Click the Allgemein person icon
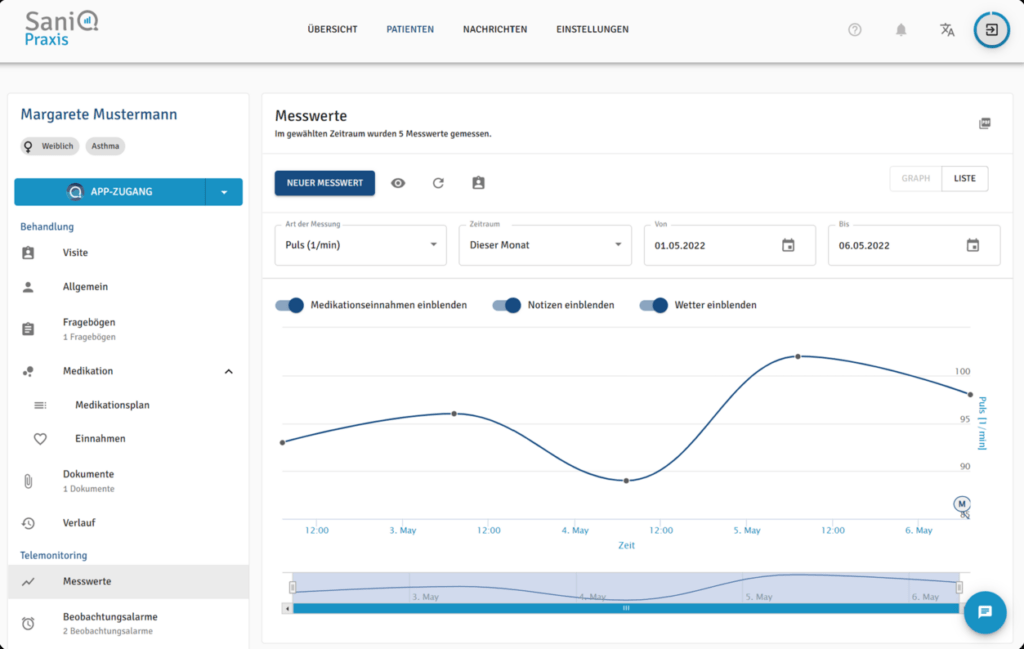The height and width of the screenshot is (649, 1024). pos(28,287)
